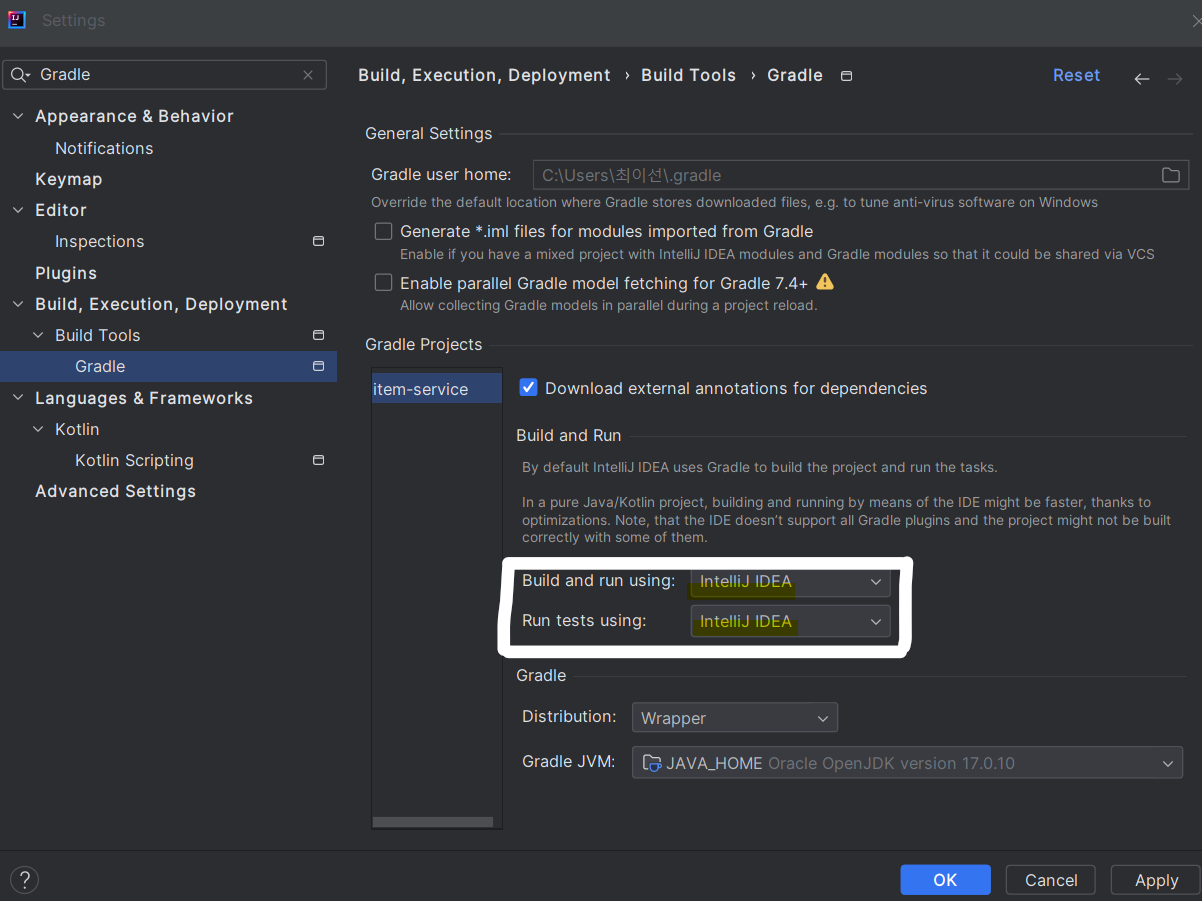Image resolution: width=1202 pixels, height=901 pixels.
Task: Click the Gradle breadcrumb text
Action: (795, 75)
